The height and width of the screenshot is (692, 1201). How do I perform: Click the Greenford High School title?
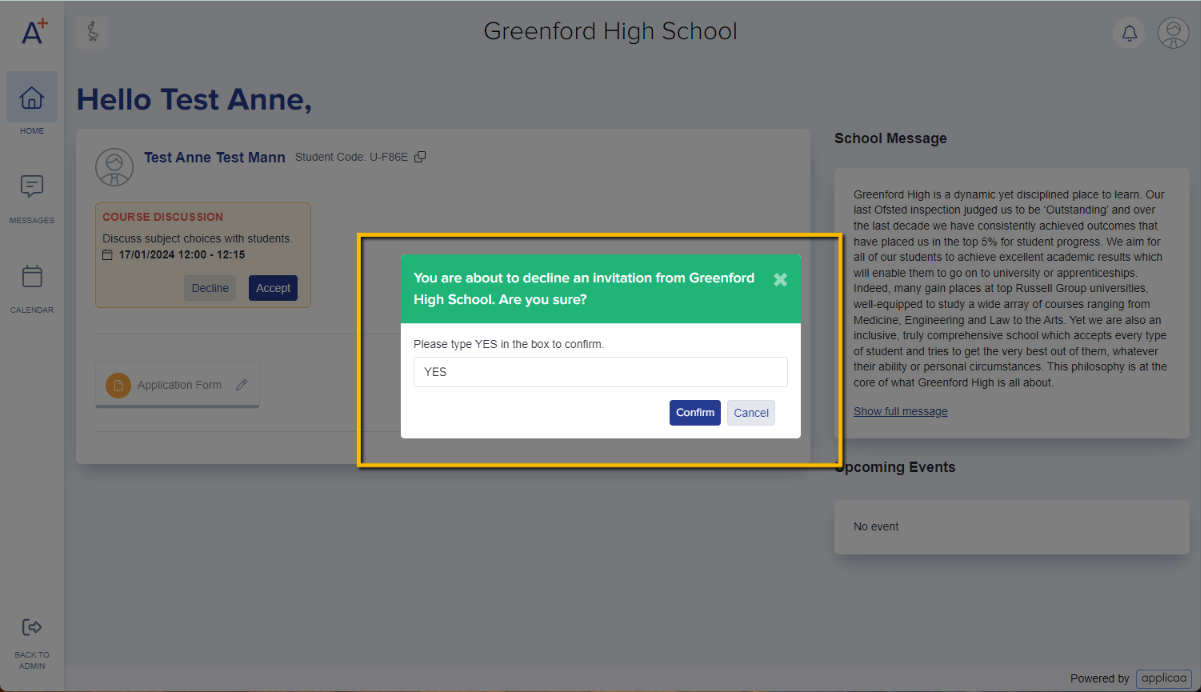pos(610,31)
